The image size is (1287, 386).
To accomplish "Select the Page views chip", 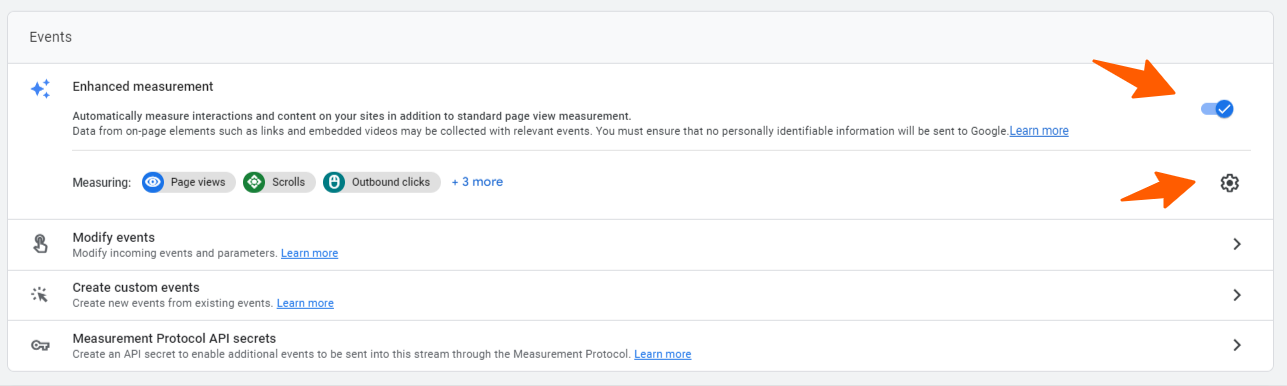I will (189, 182).
